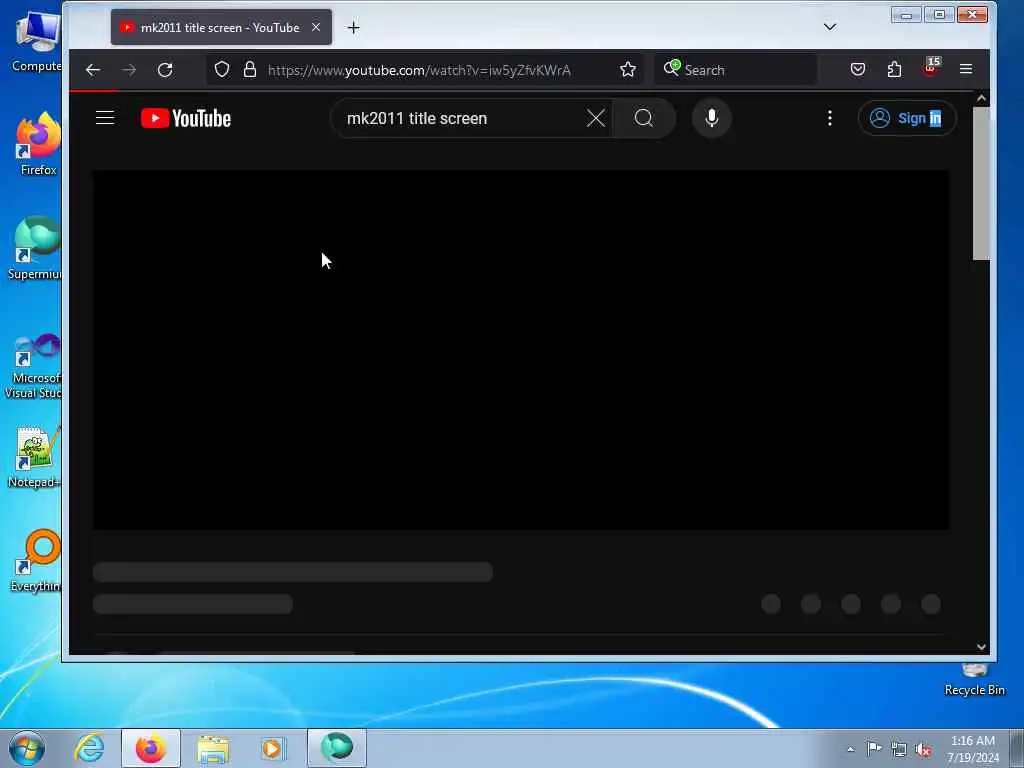
Task: Select the Computer desktop icon
Action: (x=37, y=42)
